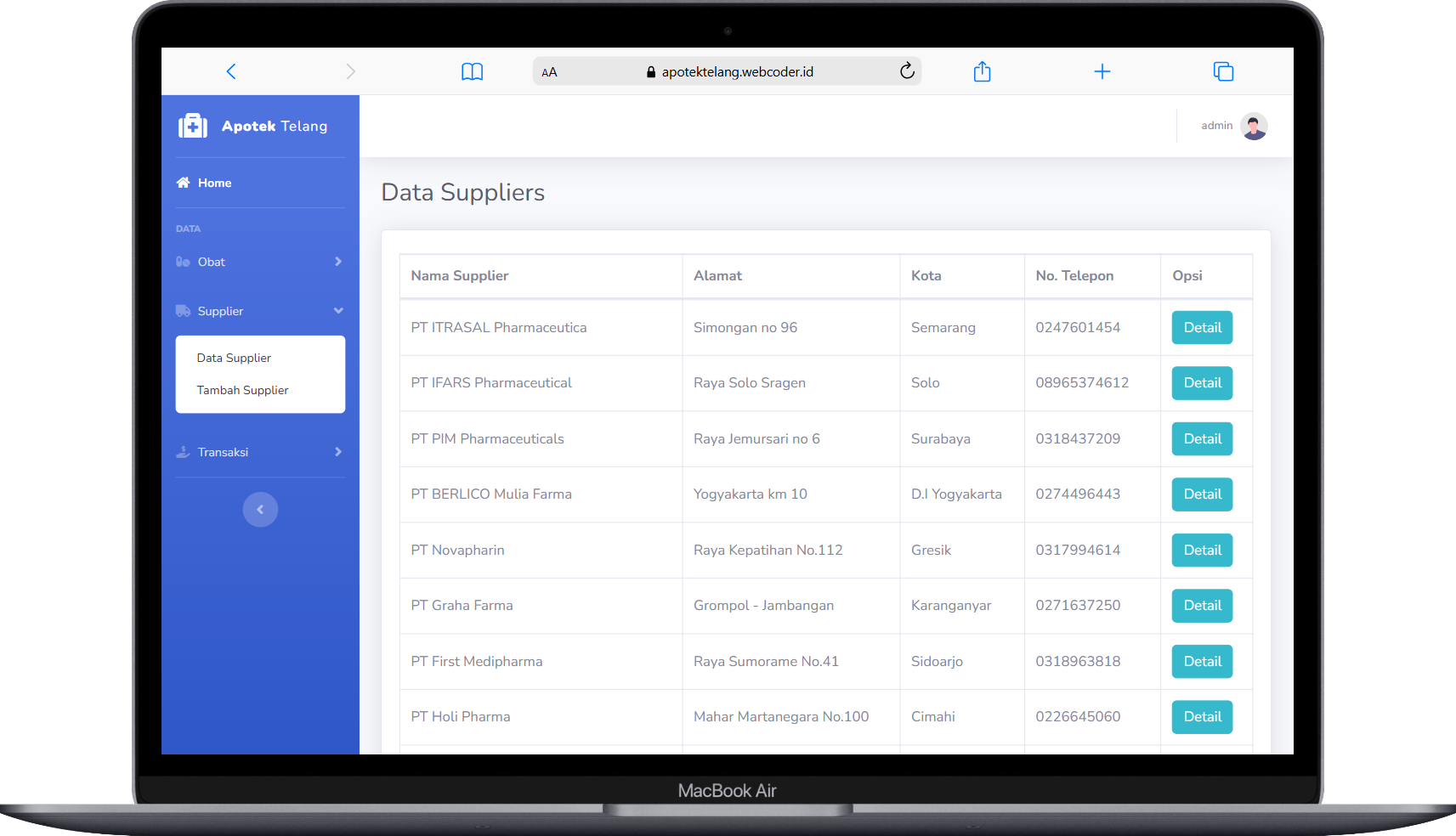Open the admin user dropdown label
This screenshot has height=836, width=1456.
[1216, 126]
